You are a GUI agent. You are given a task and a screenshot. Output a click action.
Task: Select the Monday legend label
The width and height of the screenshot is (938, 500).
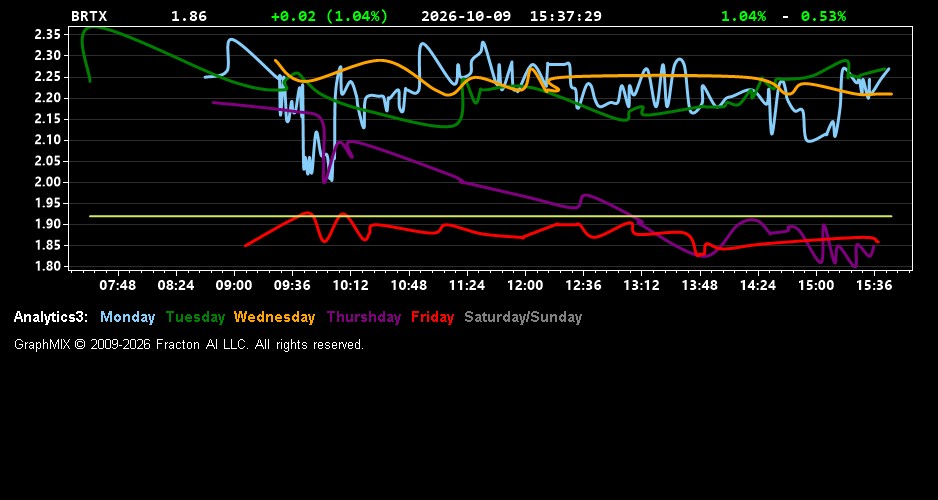pyautogui.click(x=127, y=318)
